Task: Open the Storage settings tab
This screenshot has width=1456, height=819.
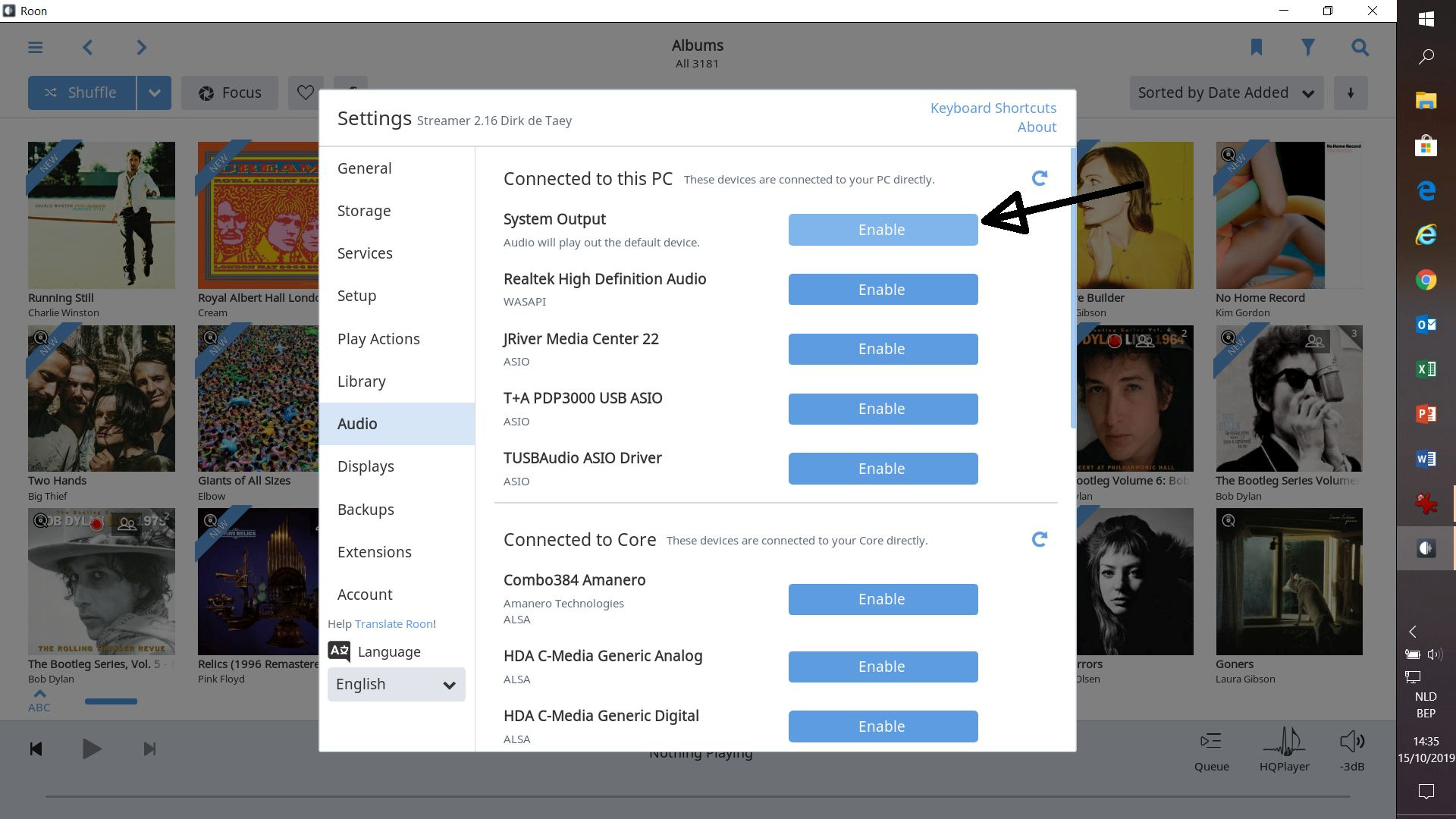Action: click(x=397, y=211)
